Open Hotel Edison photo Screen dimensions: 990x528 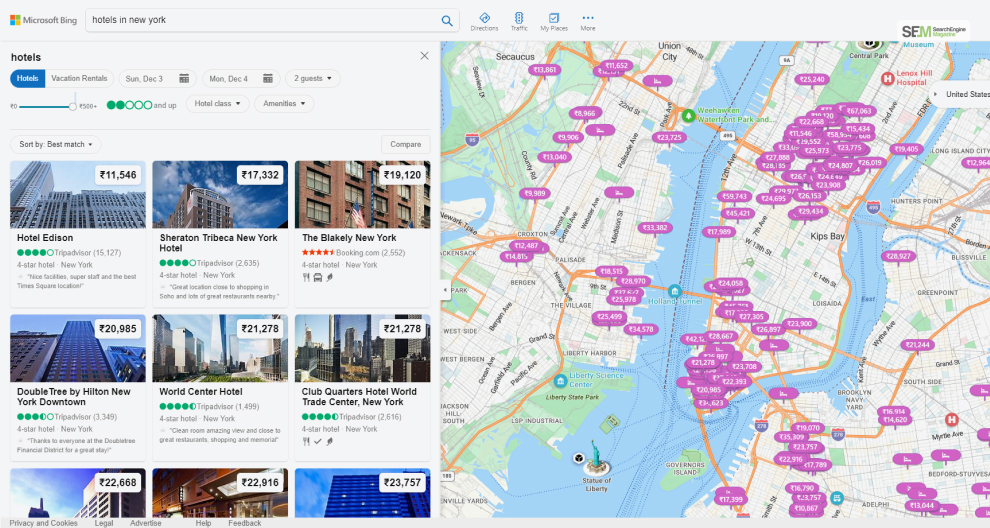pos(78,195)
